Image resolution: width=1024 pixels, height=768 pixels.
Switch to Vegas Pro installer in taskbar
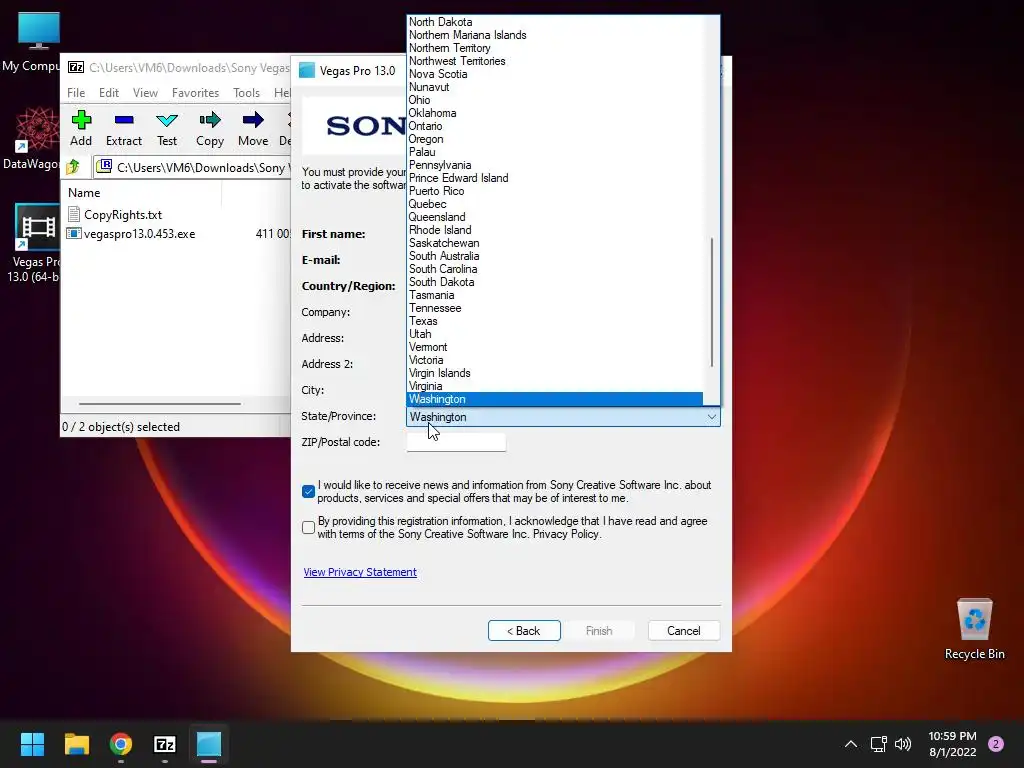pos(209,744)
